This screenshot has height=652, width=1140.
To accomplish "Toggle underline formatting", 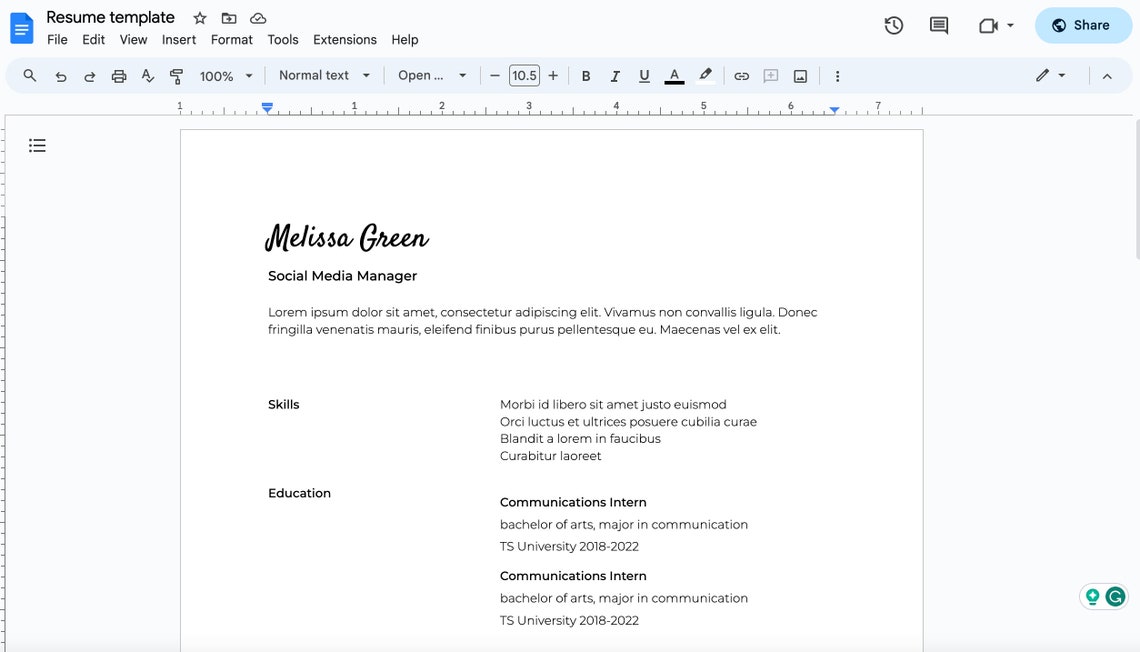I will 644,75.
